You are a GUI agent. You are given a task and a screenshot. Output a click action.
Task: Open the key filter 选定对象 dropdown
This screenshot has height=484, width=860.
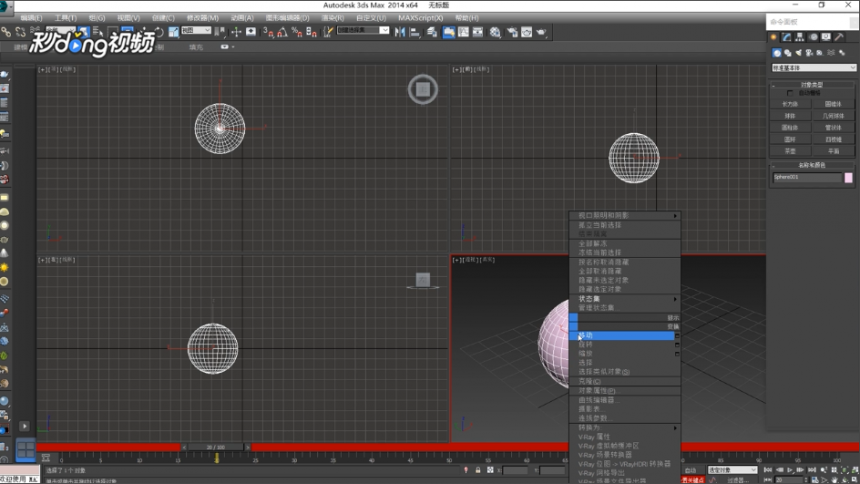click(x=732, y=470)
